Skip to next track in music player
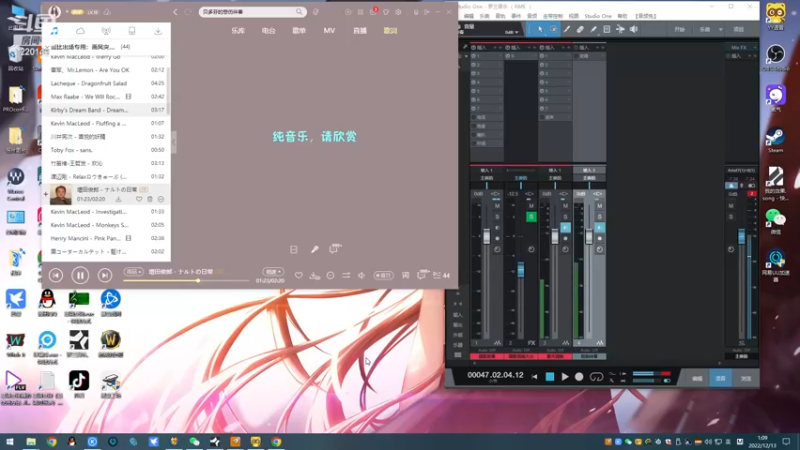The height and width of the screenshot is (450, 800). point(105,276)
